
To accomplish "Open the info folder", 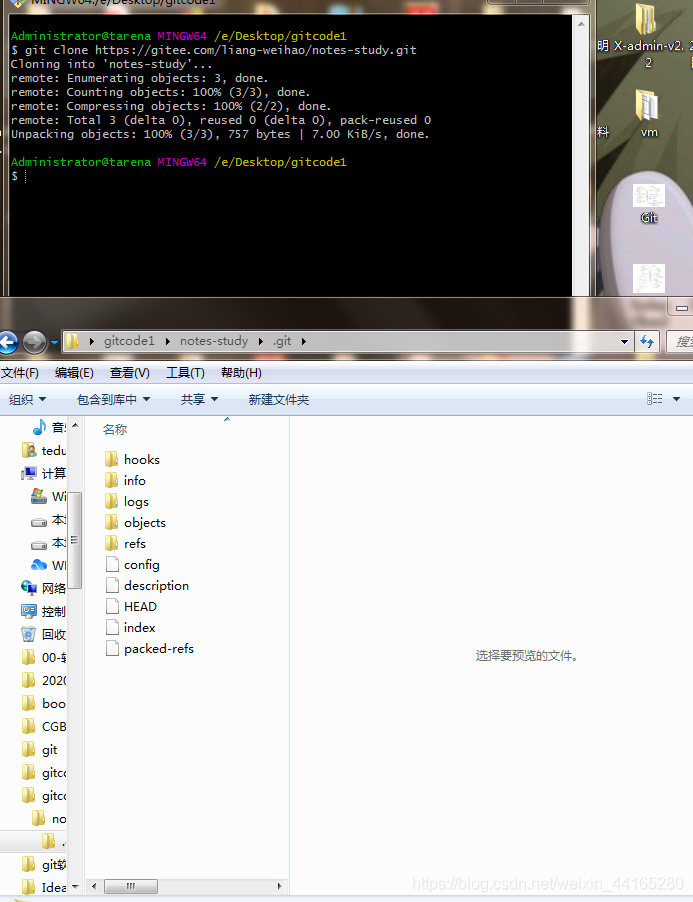I will pos(125,480).
